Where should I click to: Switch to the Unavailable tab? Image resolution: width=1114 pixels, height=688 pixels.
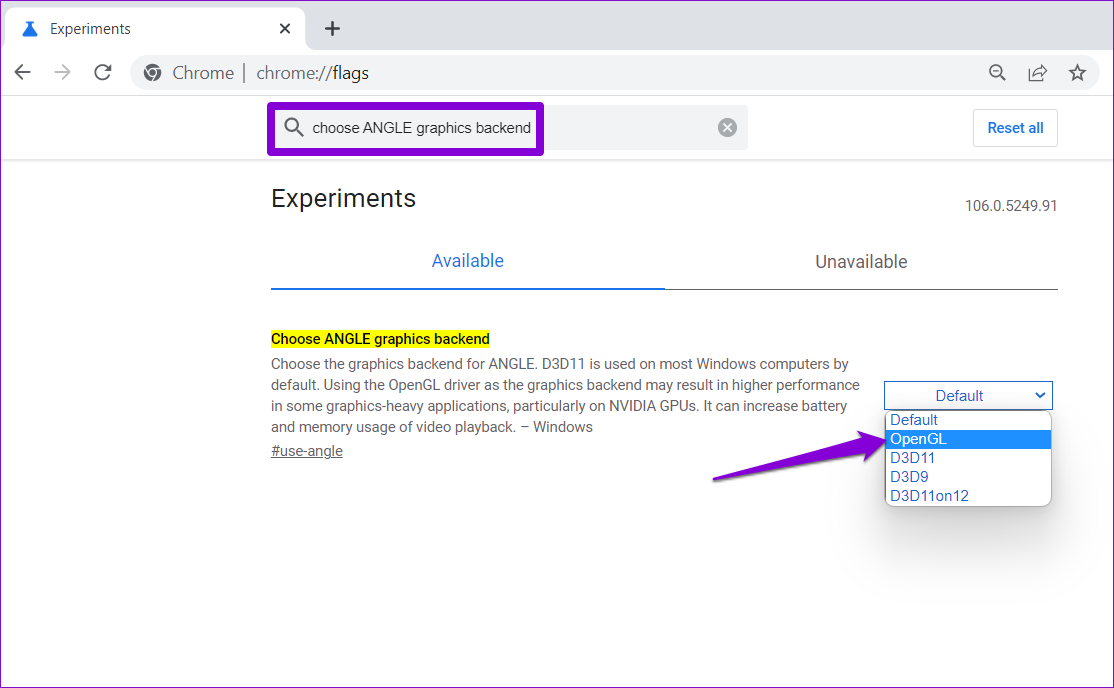[861, 262]
